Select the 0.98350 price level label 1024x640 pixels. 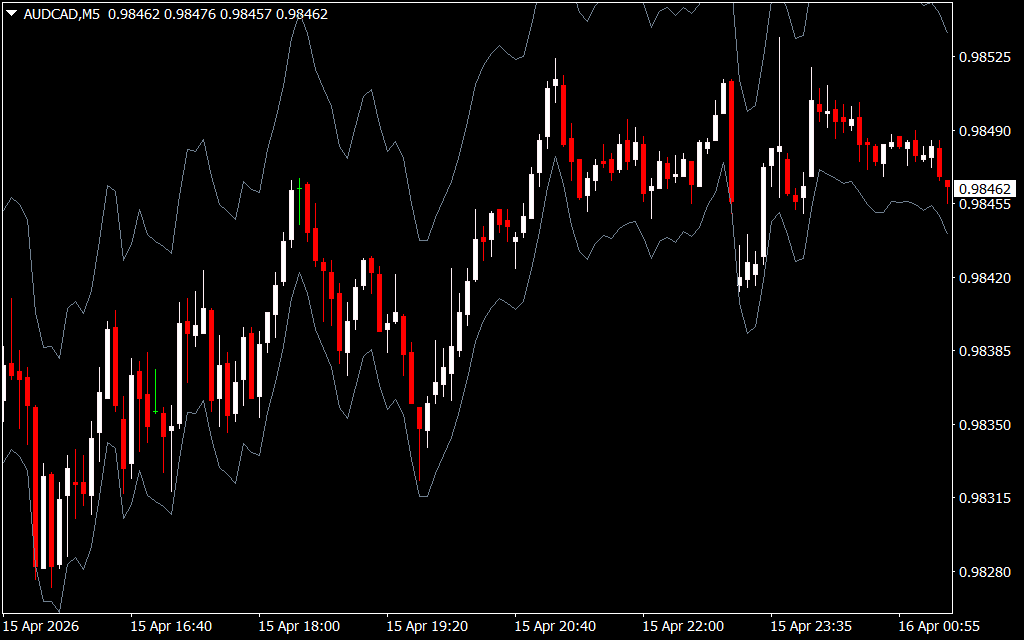pyautogui.click(x=985, y=425)
